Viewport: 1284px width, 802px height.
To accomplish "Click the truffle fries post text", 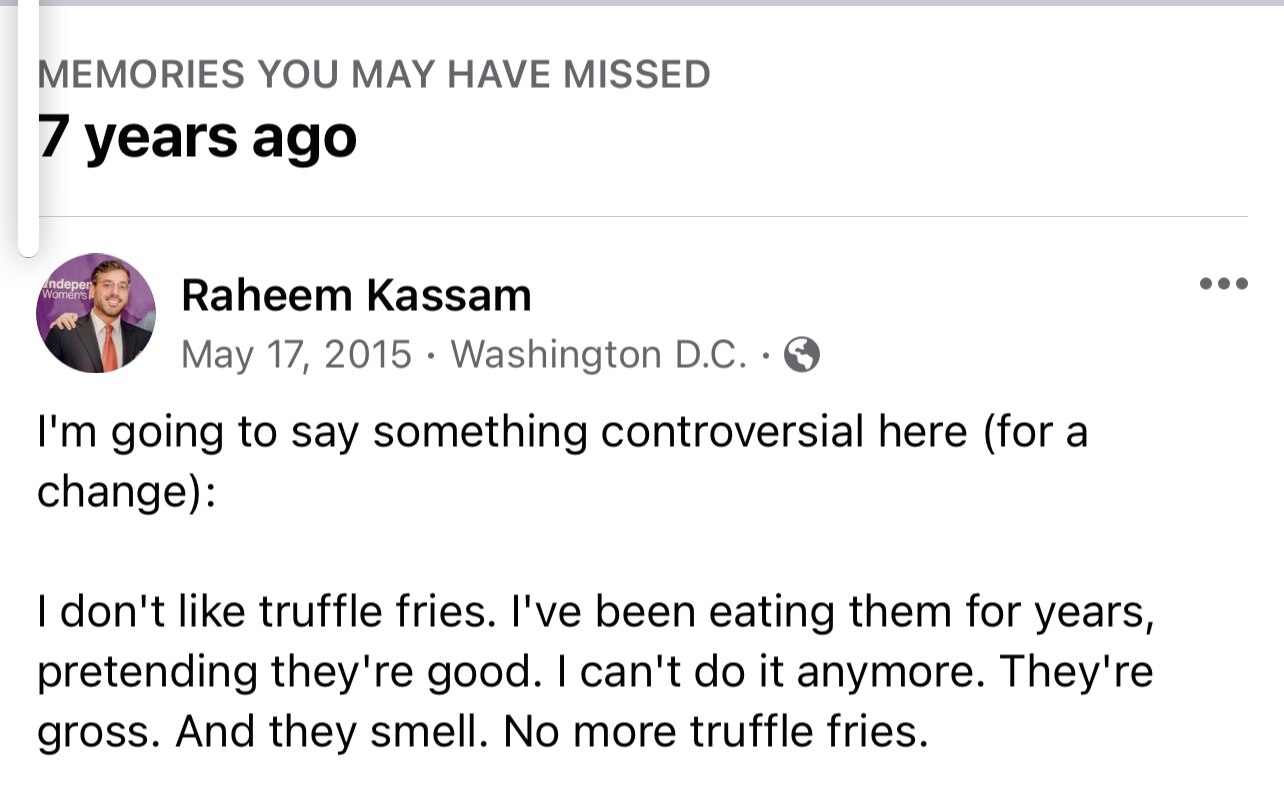I will pos(598,670).
